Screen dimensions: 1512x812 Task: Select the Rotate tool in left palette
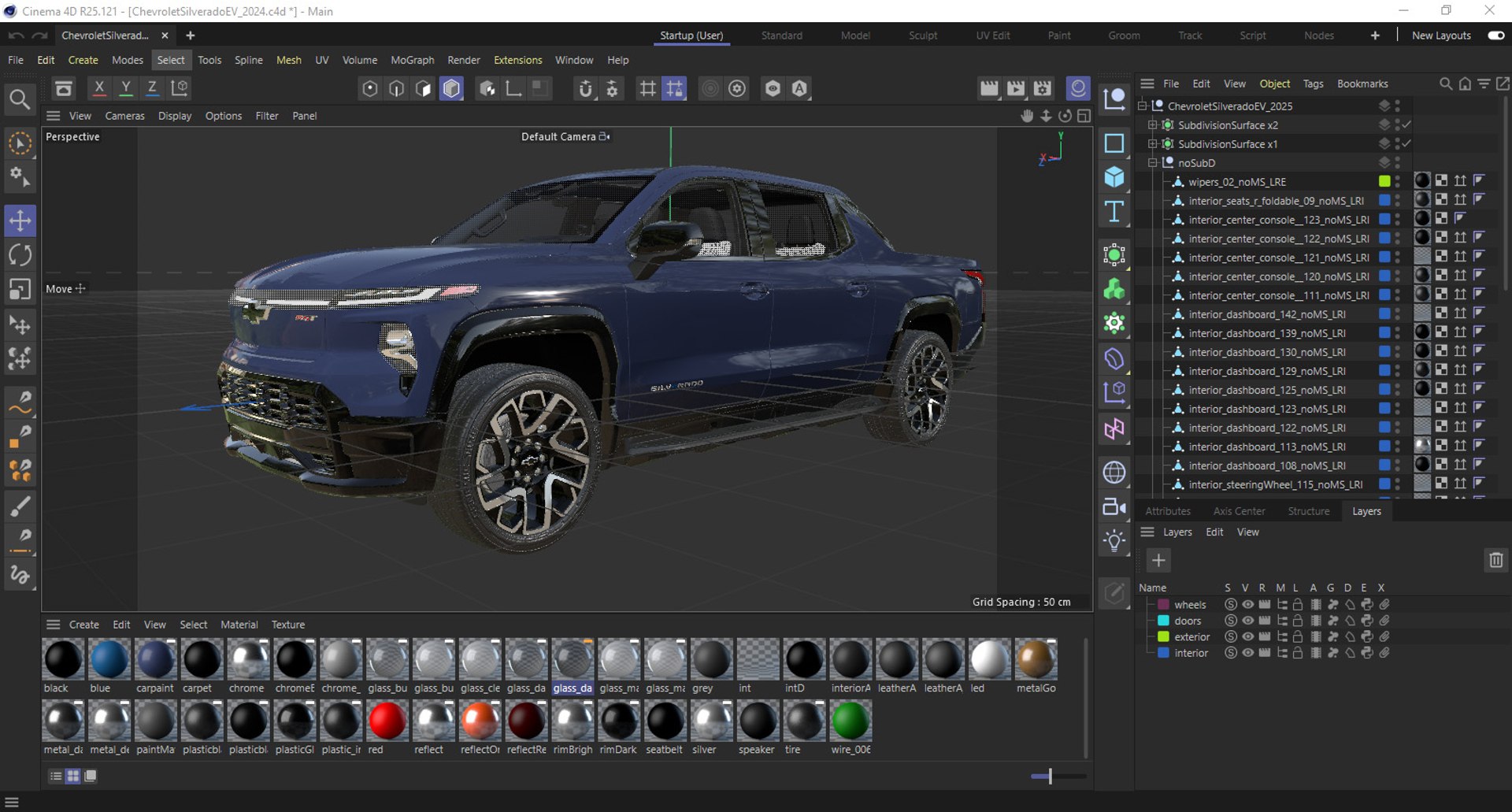(x=20, y=255)
